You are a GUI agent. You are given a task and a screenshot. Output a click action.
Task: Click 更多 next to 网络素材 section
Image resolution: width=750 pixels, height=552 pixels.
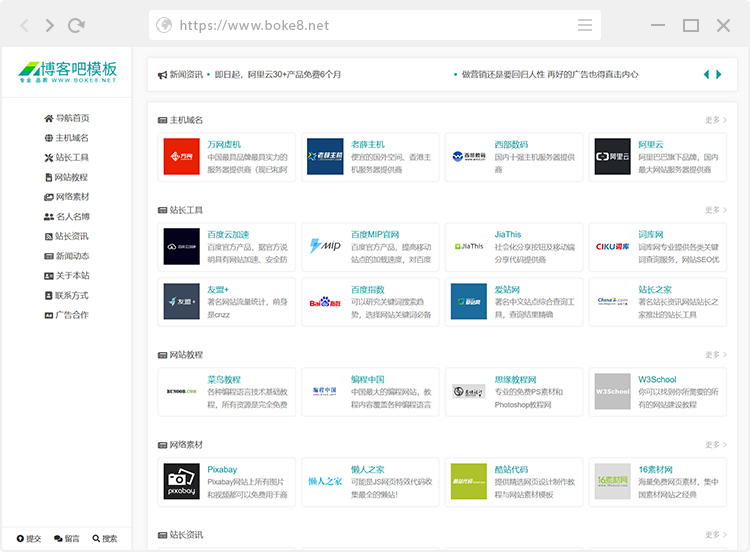[716, 445]
